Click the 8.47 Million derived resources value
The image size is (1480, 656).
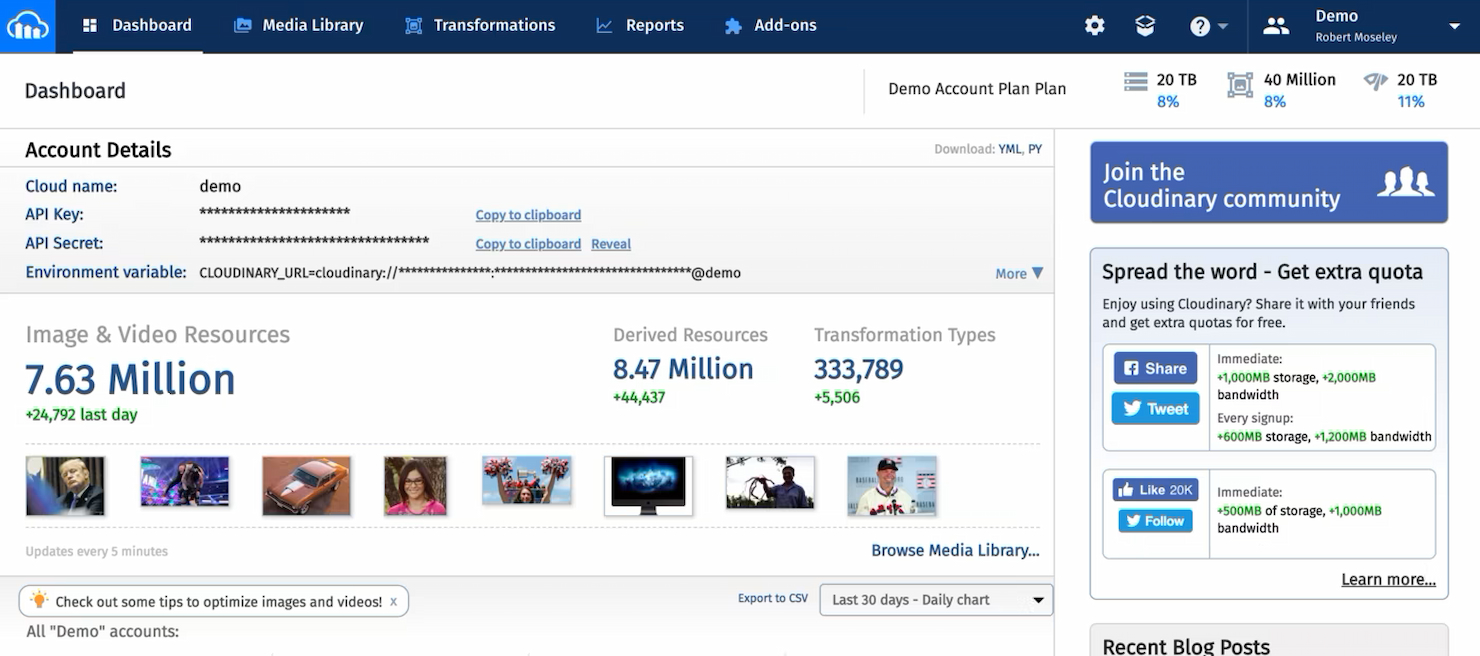point(683,369)
